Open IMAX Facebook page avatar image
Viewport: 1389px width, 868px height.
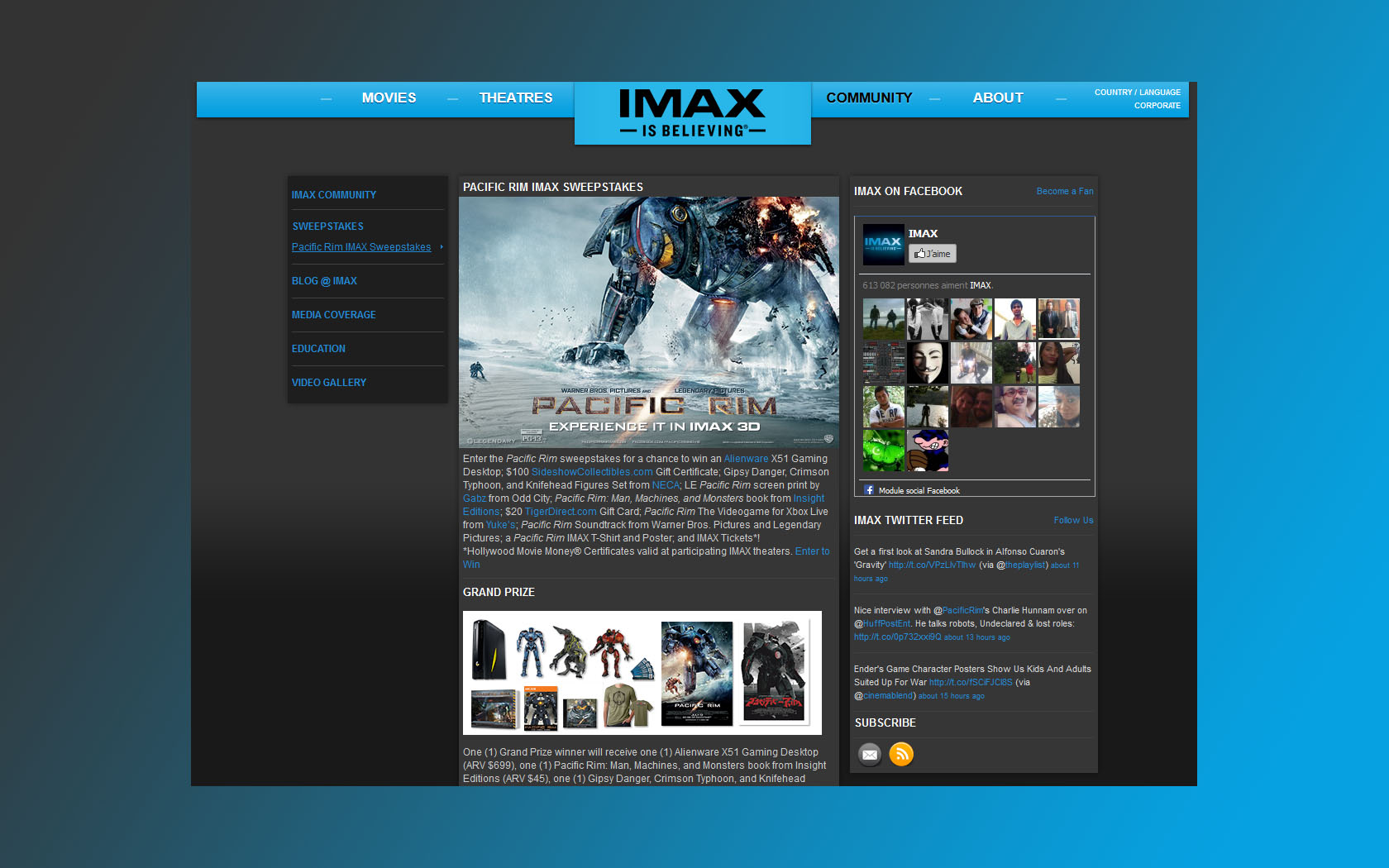click(x=884, y=245)
